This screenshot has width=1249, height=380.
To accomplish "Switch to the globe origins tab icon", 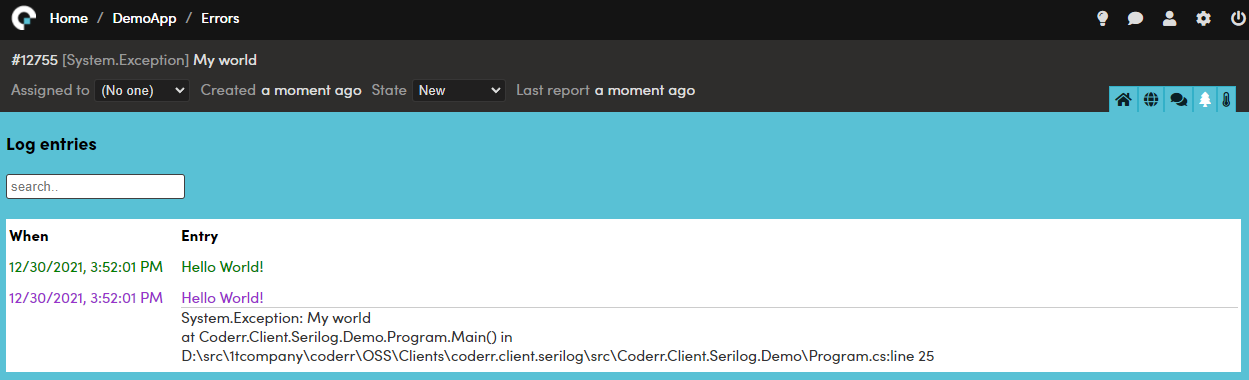I will click(1151, 100).
